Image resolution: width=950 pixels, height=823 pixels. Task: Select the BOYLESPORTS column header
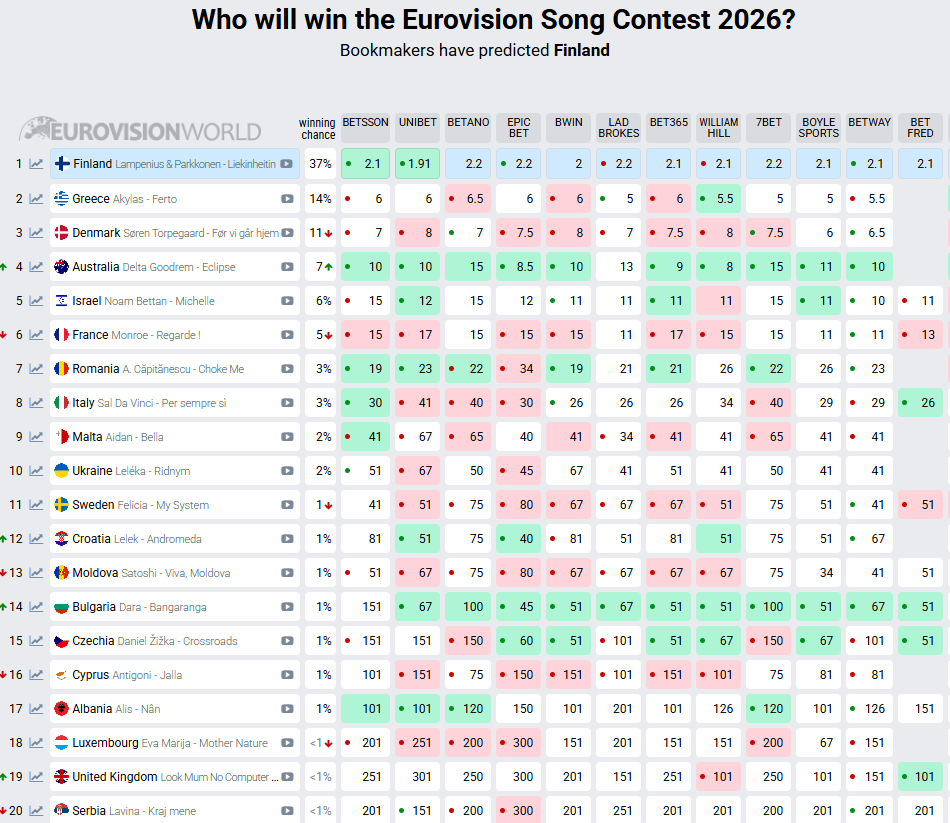[x=819, y=128]
